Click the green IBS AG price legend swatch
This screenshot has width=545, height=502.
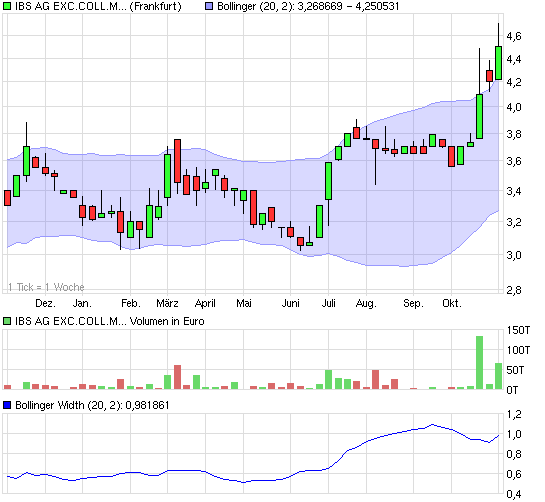tap(7, 6)
